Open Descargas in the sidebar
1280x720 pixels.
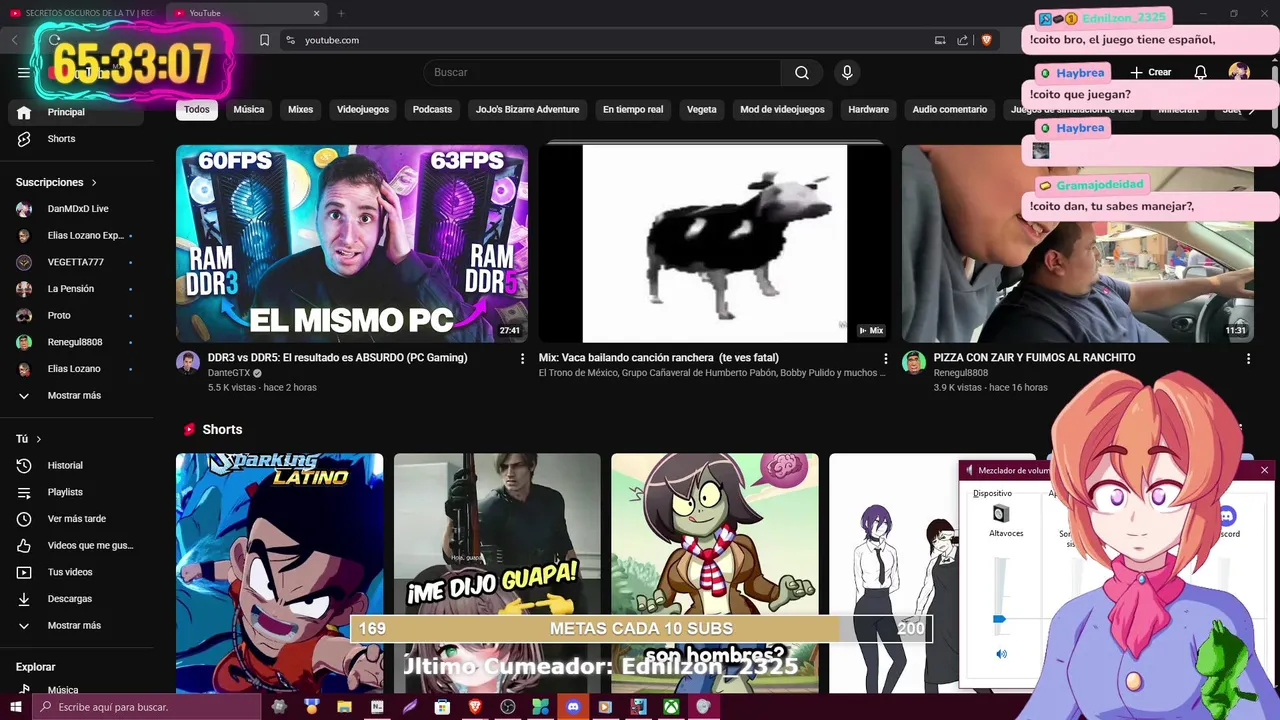point(76,599)
